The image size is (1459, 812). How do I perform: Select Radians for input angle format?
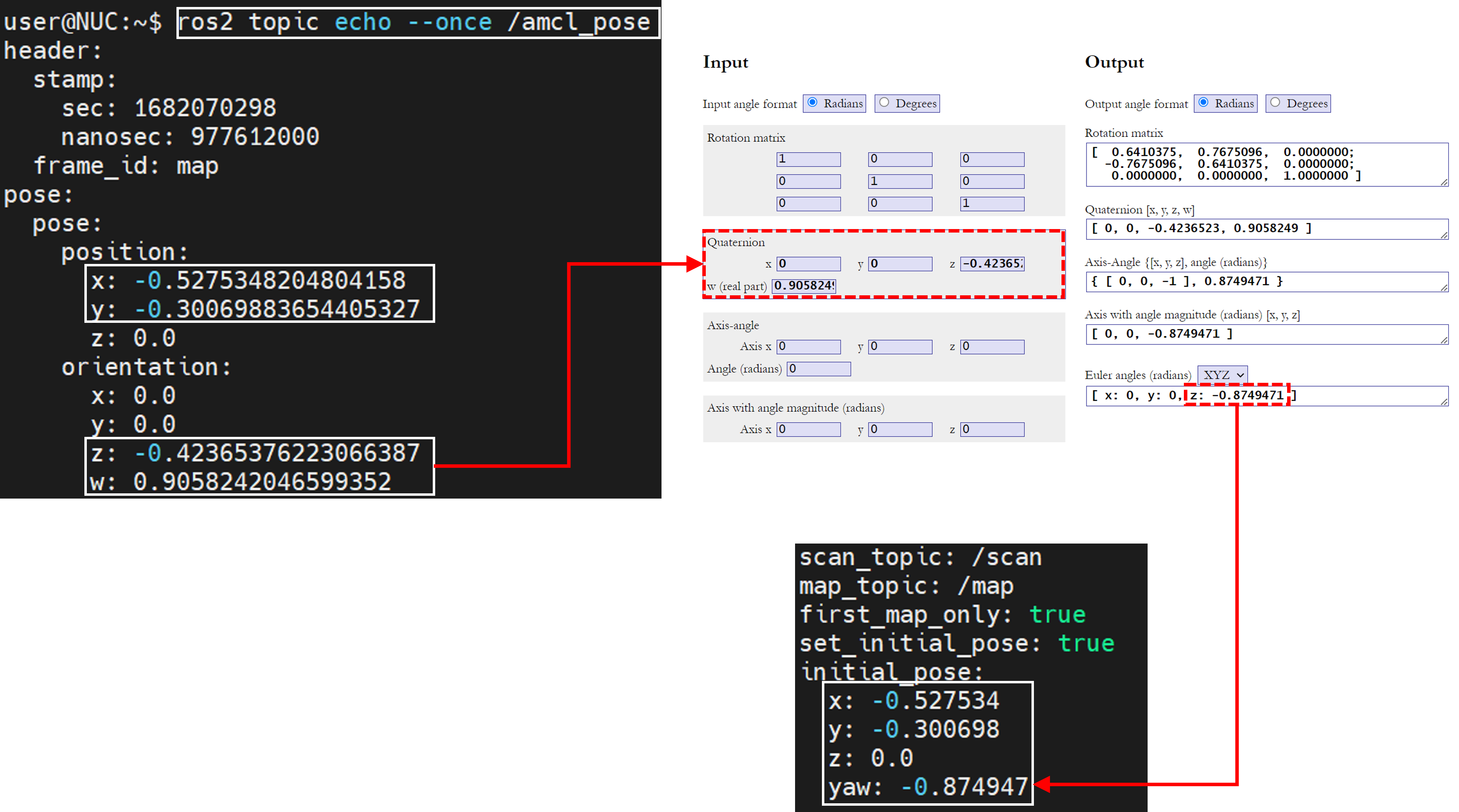tap(812, 103)
